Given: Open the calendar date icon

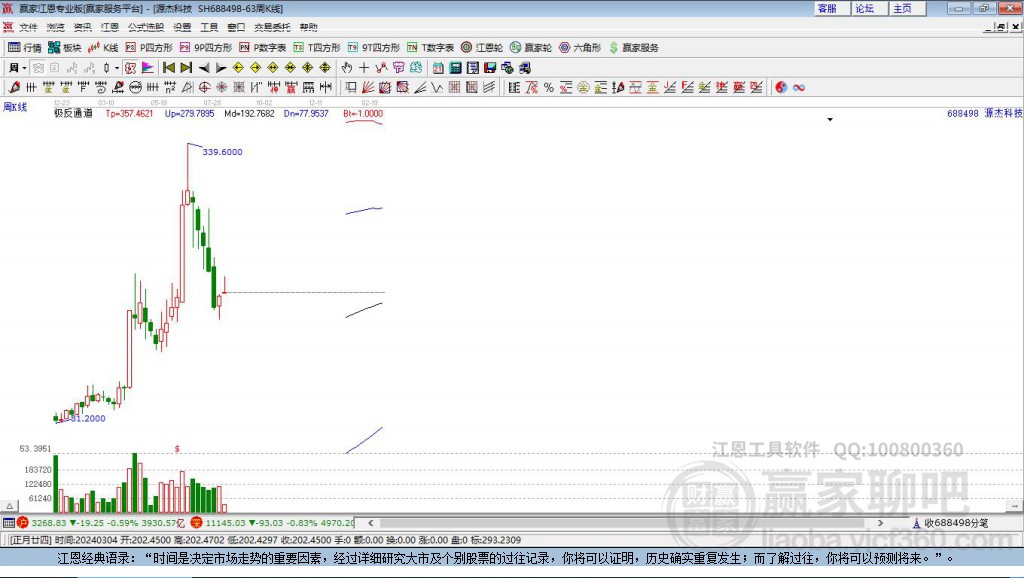Looking at the screenshot, I should pyautogui.click(x=438, y=68).
